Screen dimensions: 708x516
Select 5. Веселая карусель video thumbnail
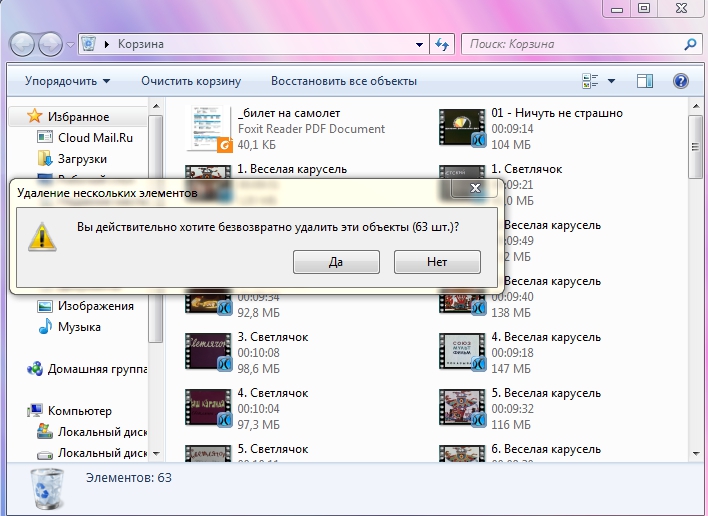point(462,408)
